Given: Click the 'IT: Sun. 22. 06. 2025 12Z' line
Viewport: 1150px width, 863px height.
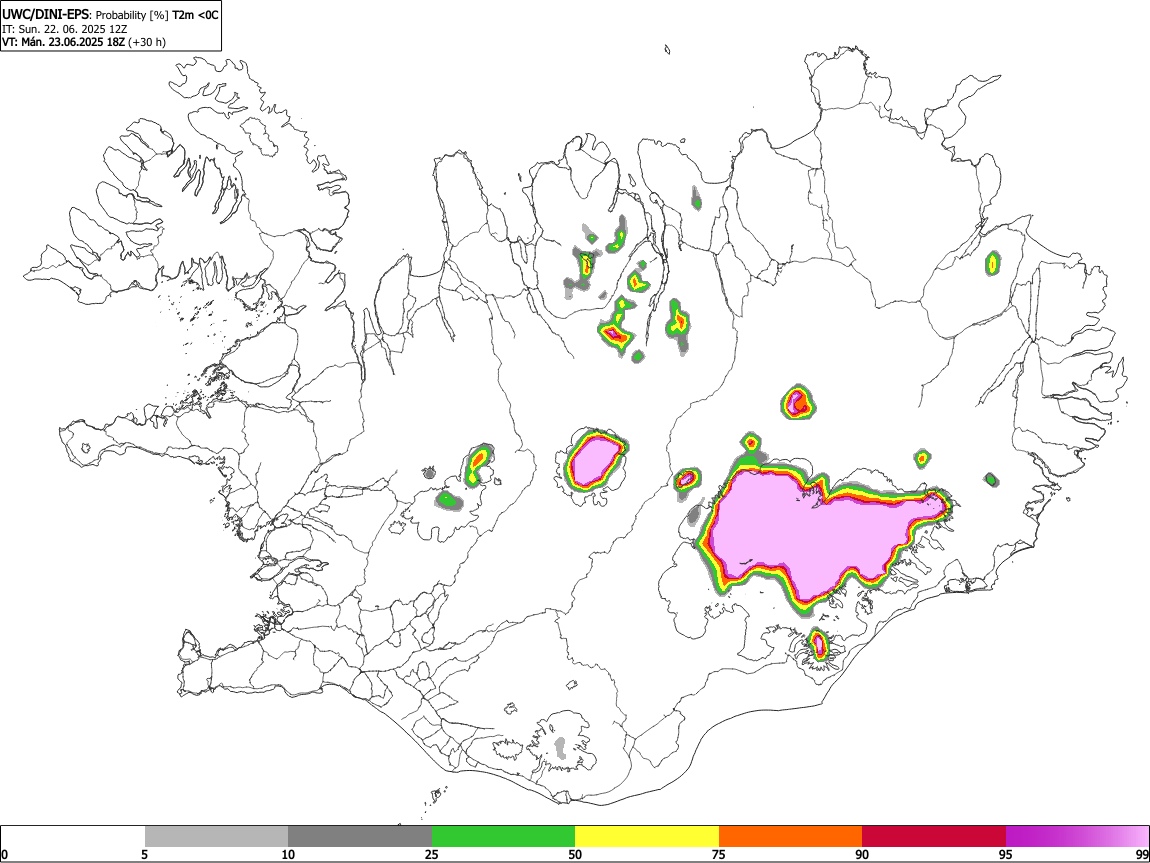Looking at the screenshot, I should [65, 29].
